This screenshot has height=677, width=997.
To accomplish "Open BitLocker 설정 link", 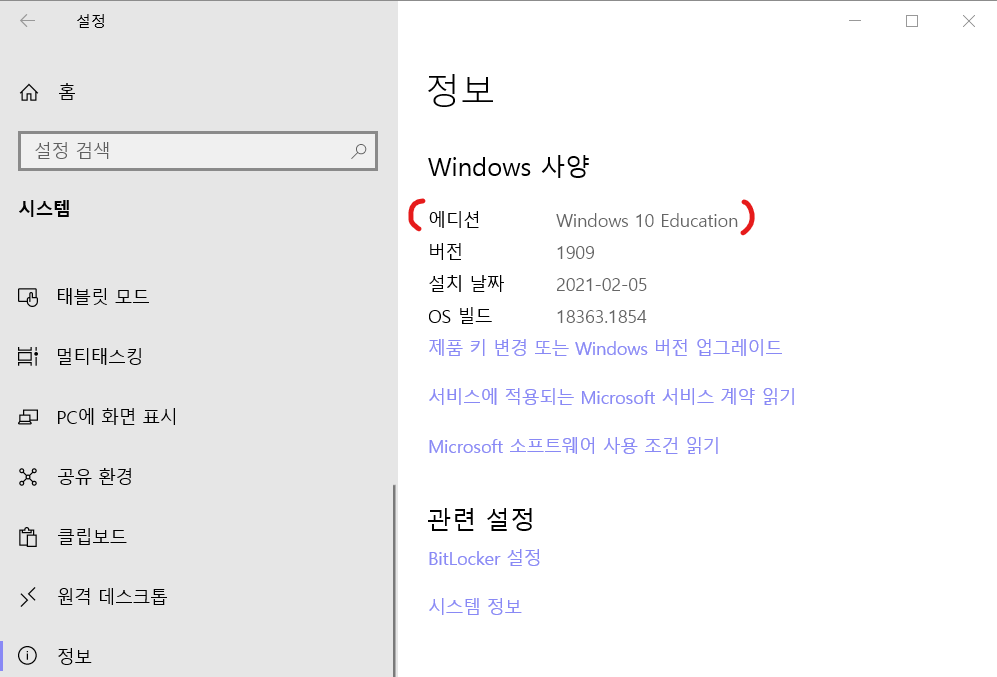I will click(x=485, y=558).
